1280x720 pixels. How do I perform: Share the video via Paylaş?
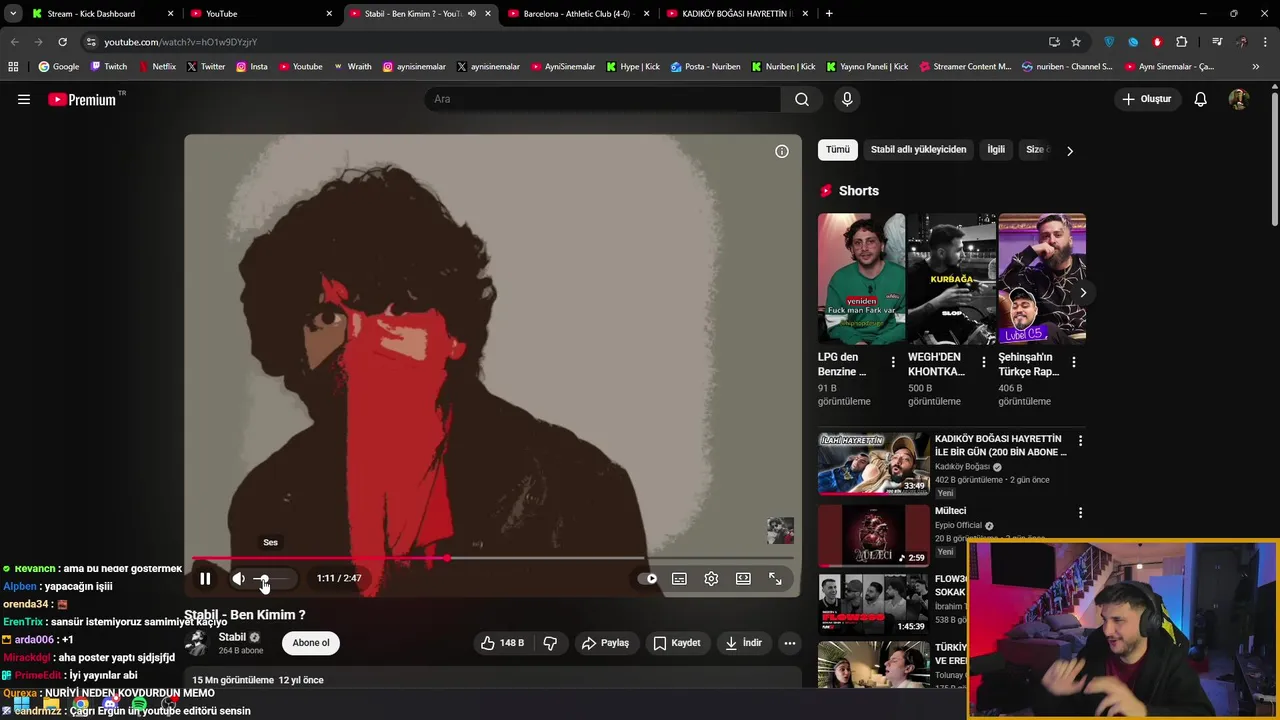605,643
